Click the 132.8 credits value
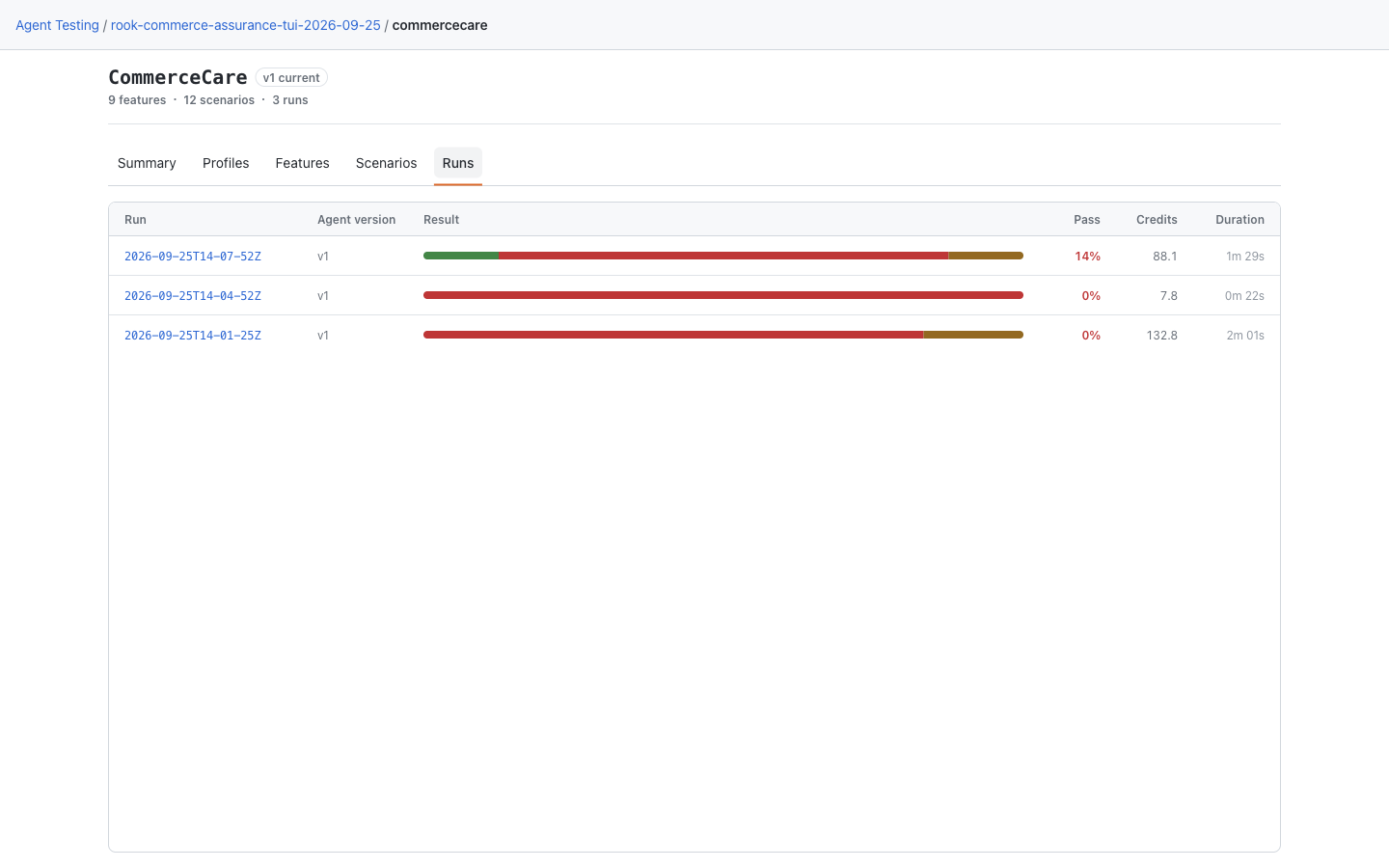 pyautogui.click(x=1162, y=336)
